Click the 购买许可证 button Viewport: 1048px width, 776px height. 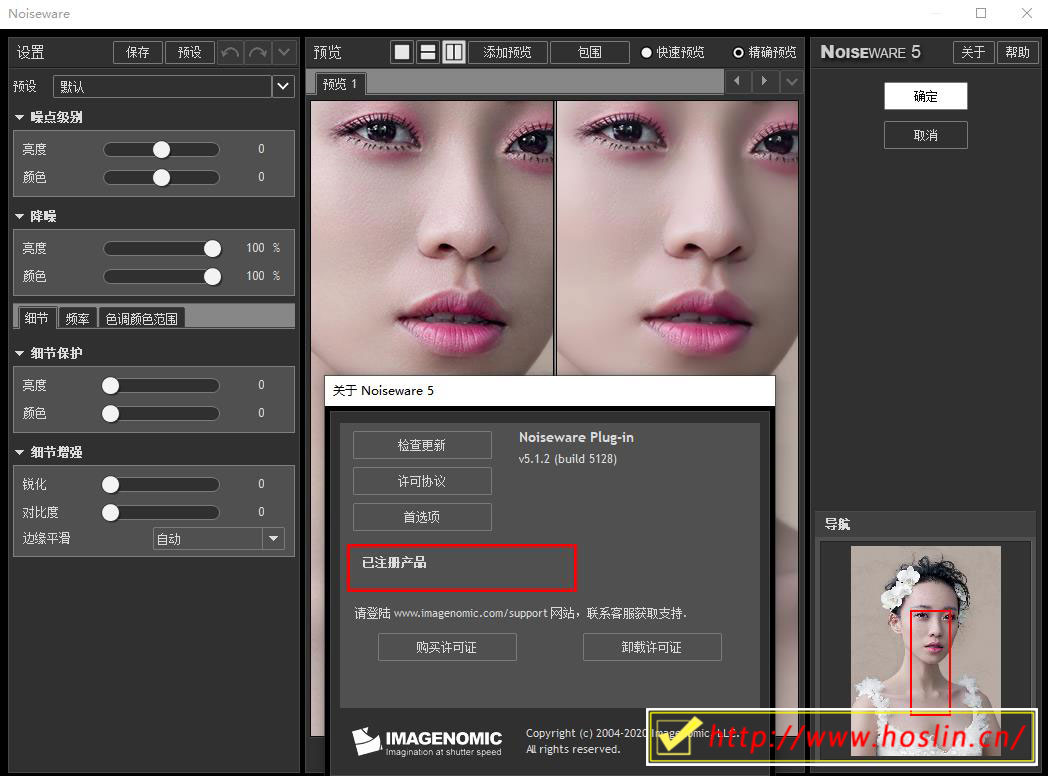[447, 647]
